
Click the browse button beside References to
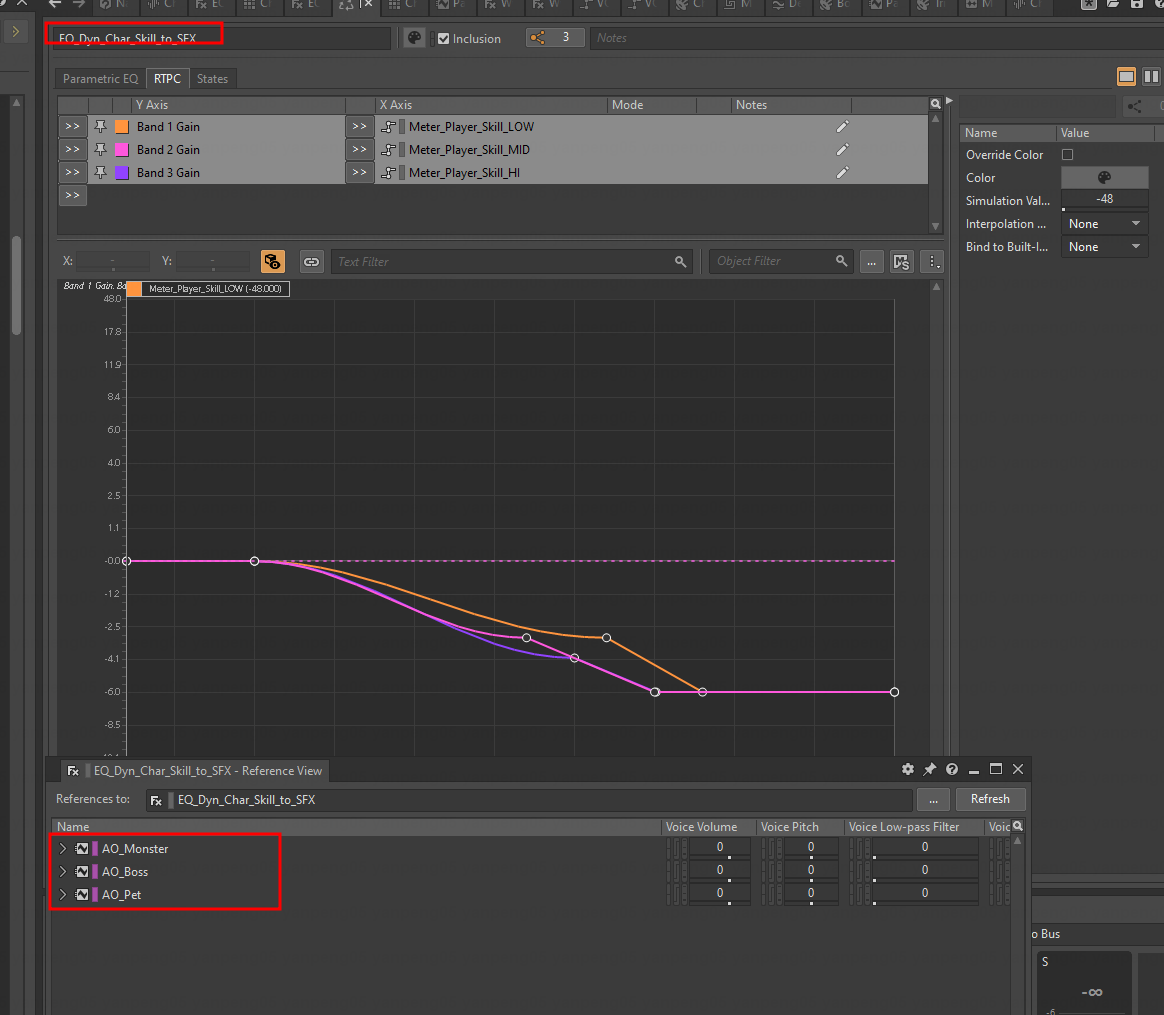point(933,800)
